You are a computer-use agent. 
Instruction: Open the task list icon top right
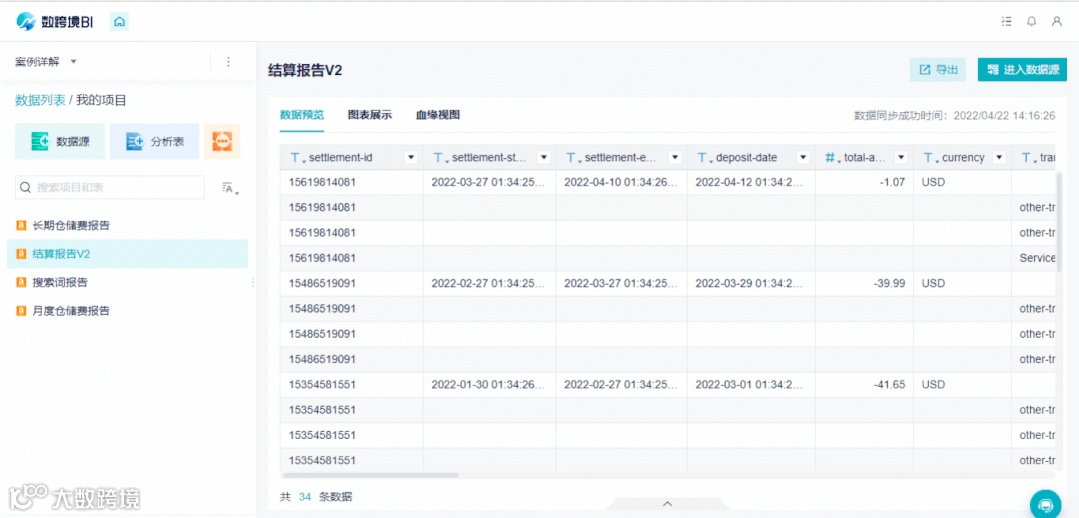1007,21
